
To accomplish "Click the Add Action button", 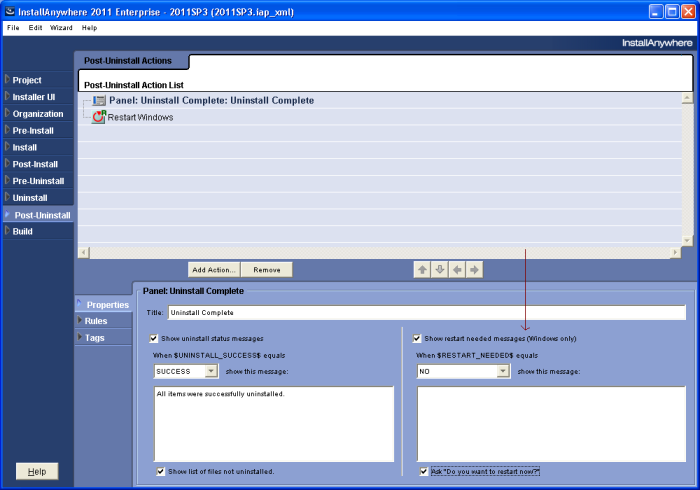I will pos(214,270).
